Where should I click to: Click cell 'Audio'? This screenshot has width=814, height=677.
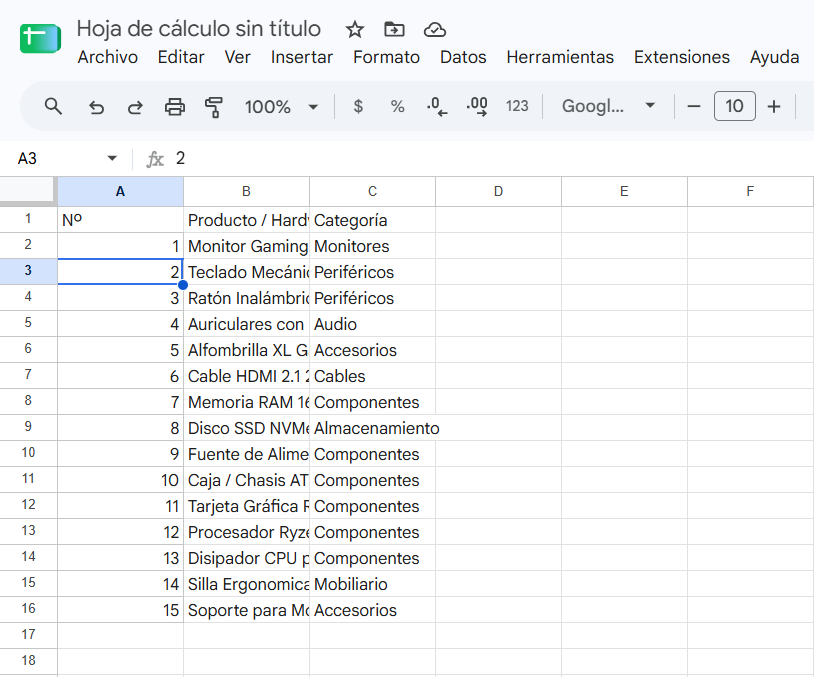click(x=372, y=324)
